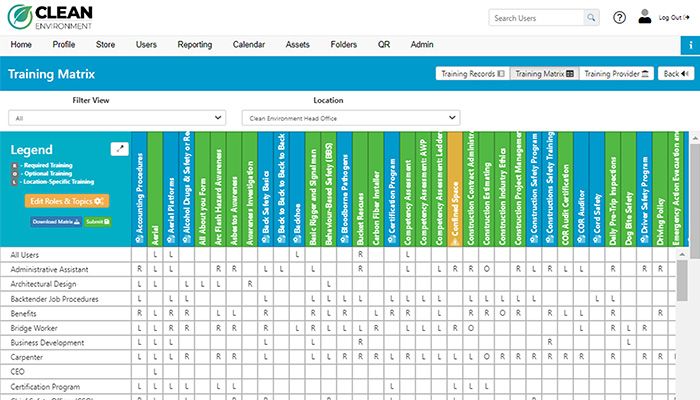Screen dimensions: 700x400
Task: Switch to Training Provider tab
Action: (617, 74)
